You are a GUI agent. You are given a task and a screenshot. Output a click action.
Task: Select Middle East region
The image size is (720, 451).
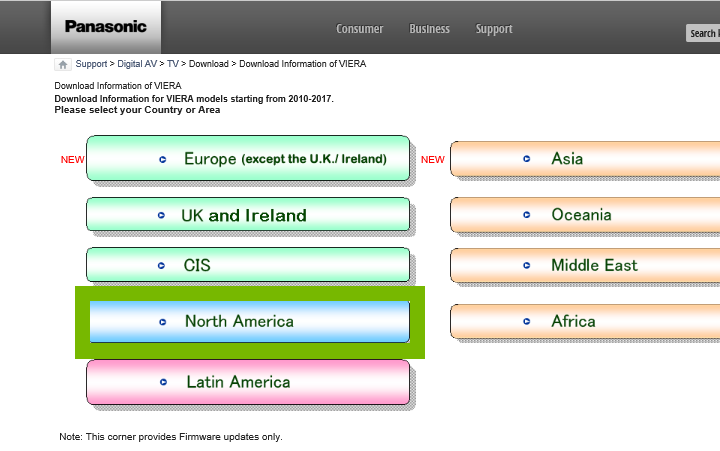tap(585, 265)
